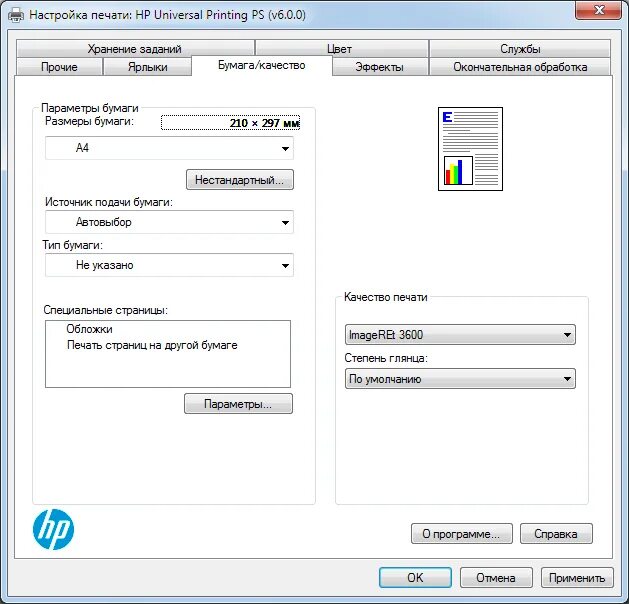
Task: Expand the Тип бумаги dropdown
Action: 169,265
